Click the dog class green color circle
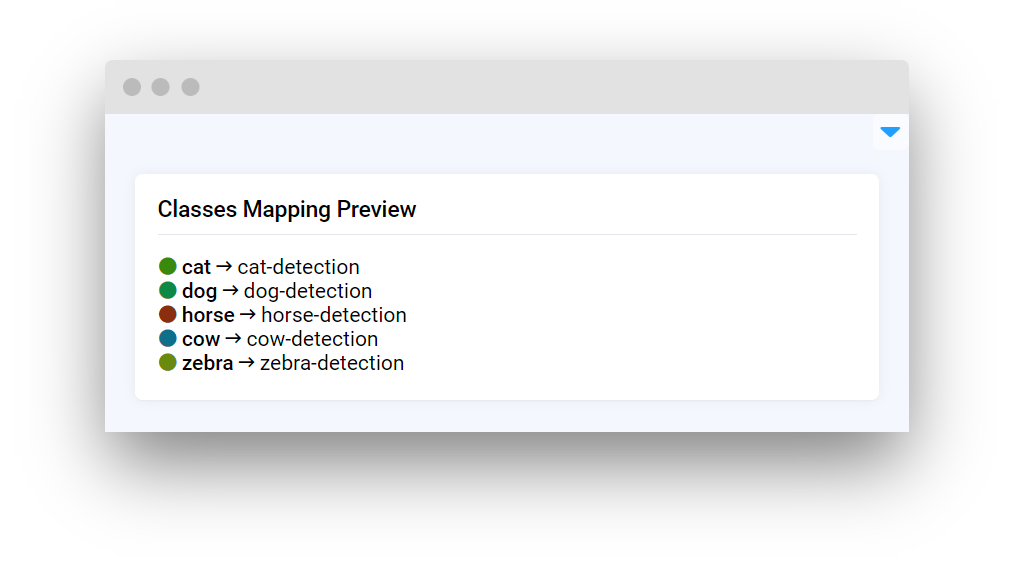 (x=168, y=291)
